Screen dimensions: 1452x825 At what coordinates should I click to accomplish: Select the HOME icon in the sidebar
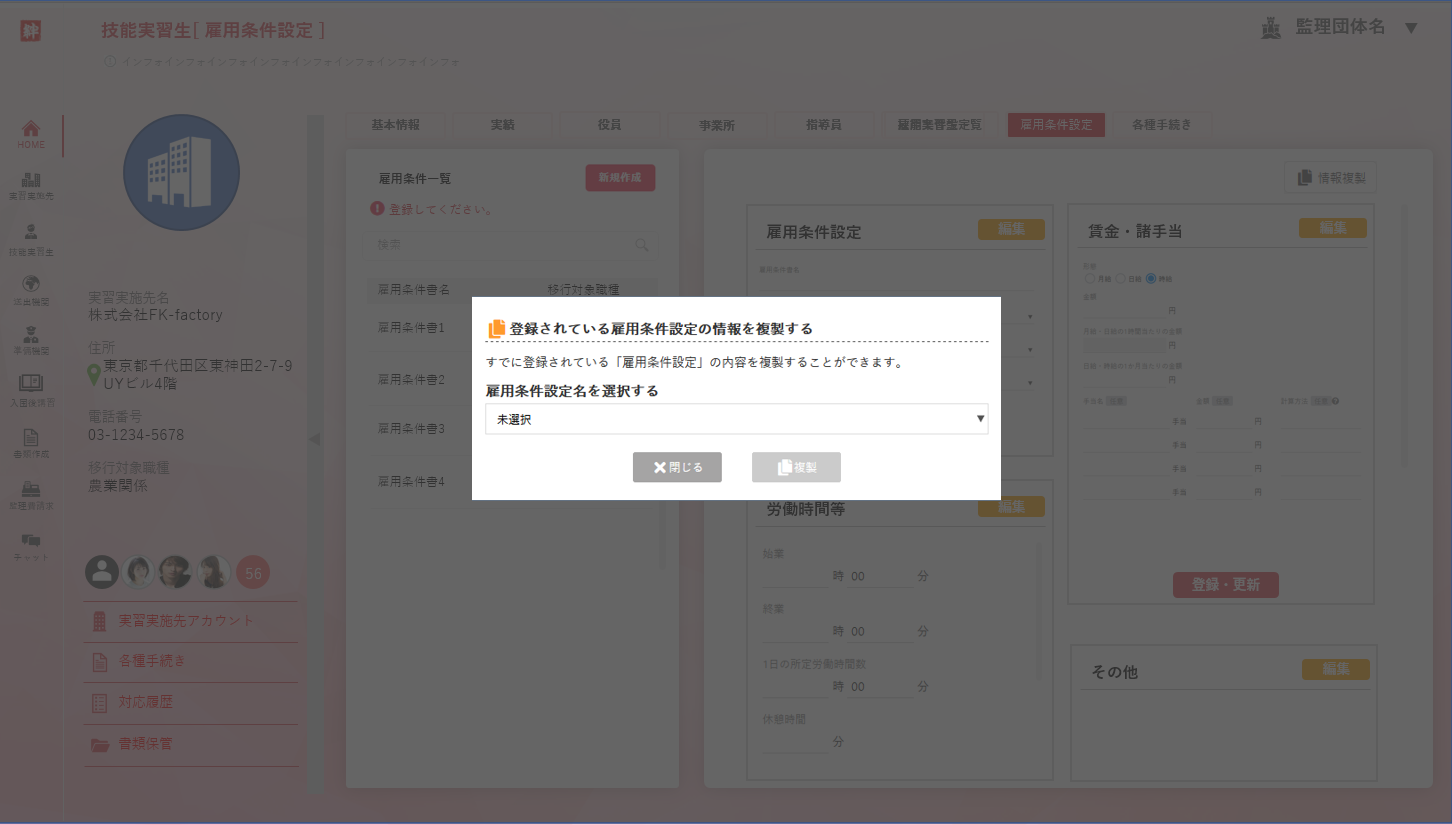point(30,133)
